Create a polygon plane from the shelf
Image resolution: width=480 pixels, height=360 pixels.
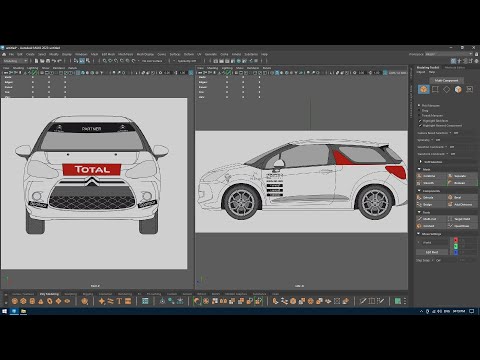coord(58,301)
